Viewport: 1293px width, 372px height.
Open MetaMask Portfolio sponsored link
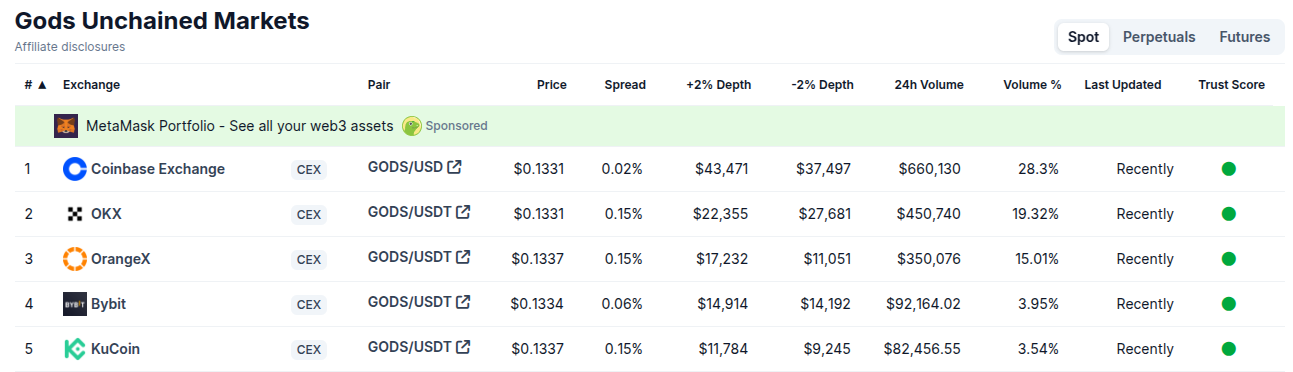(x=240, y=126)
